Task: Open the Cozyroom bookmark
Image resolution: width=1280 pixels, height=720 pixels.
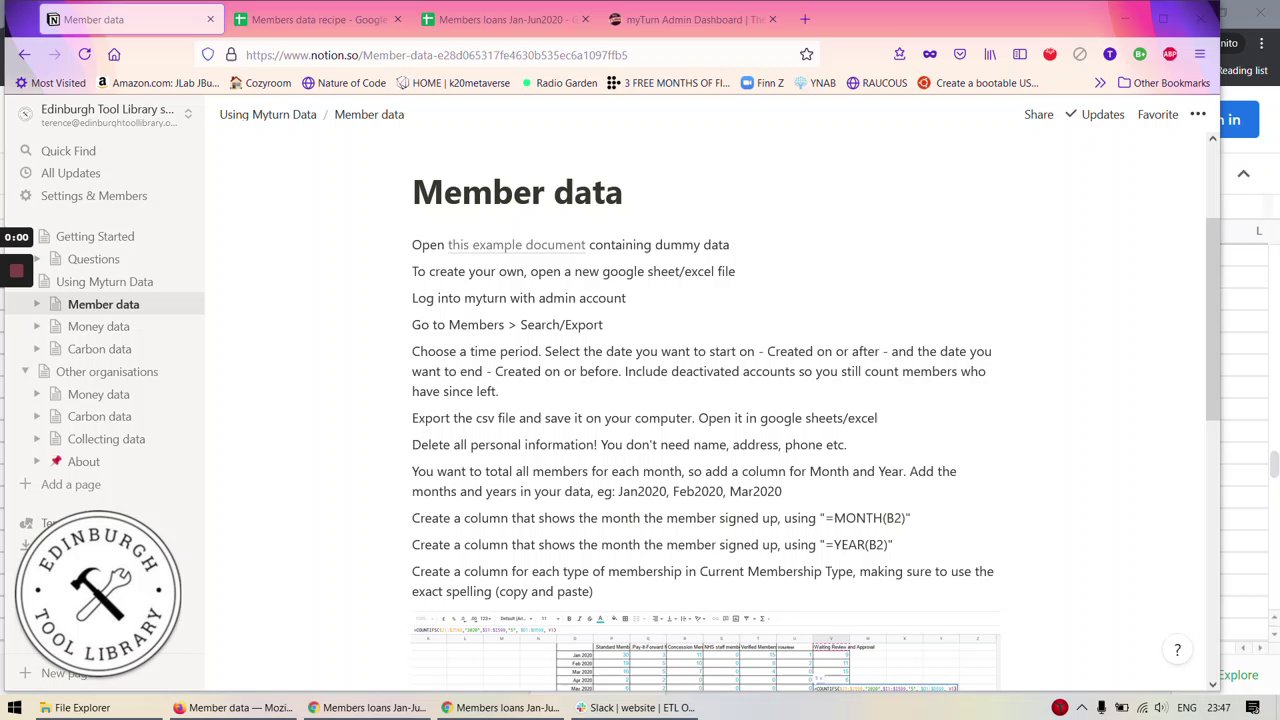Action: tap(260, 83)
